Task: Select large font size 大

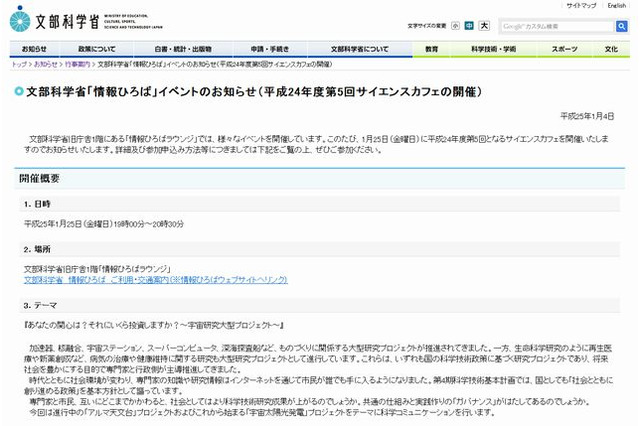Action: (x=484, y=26)
